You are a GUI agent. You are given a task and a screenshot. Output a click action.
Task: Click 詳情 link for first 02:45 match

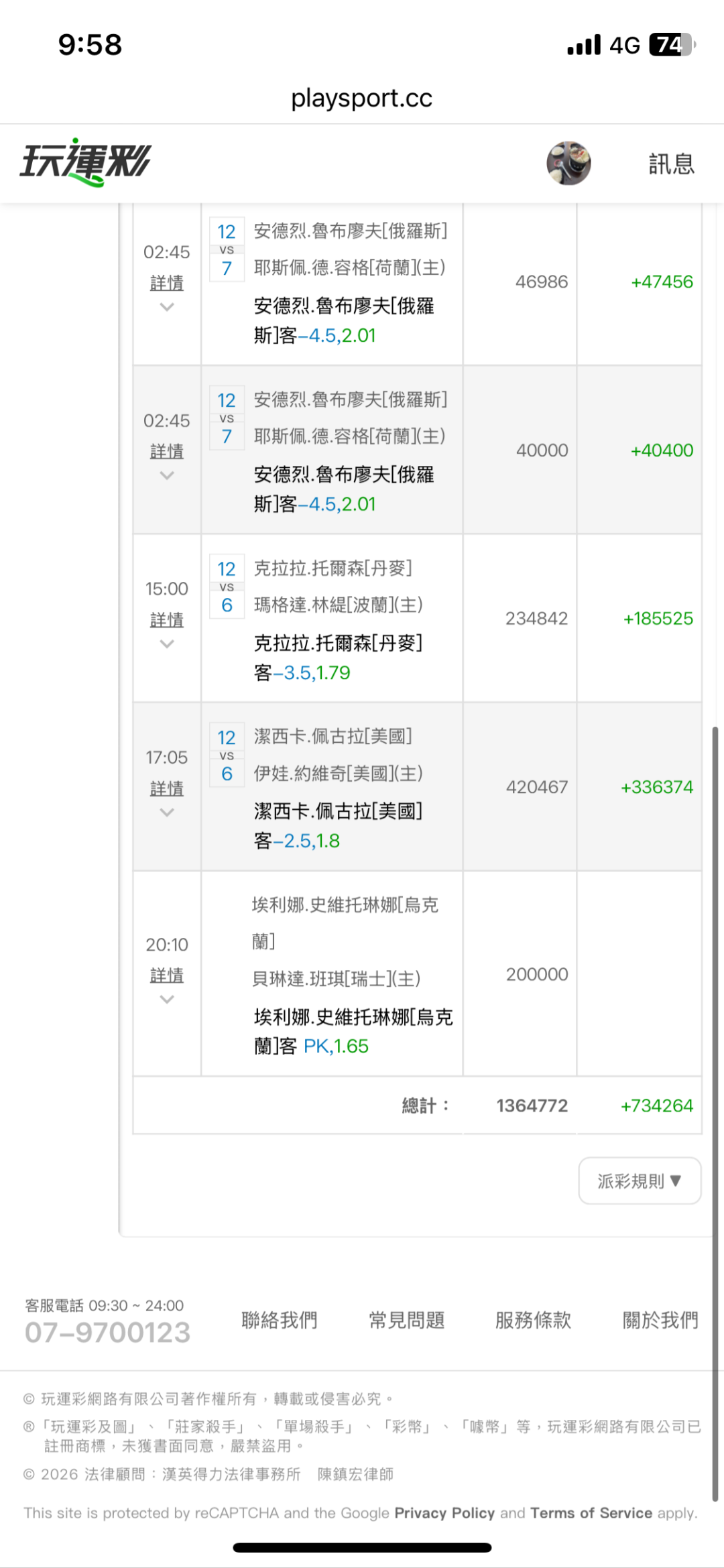click(167, 283)
